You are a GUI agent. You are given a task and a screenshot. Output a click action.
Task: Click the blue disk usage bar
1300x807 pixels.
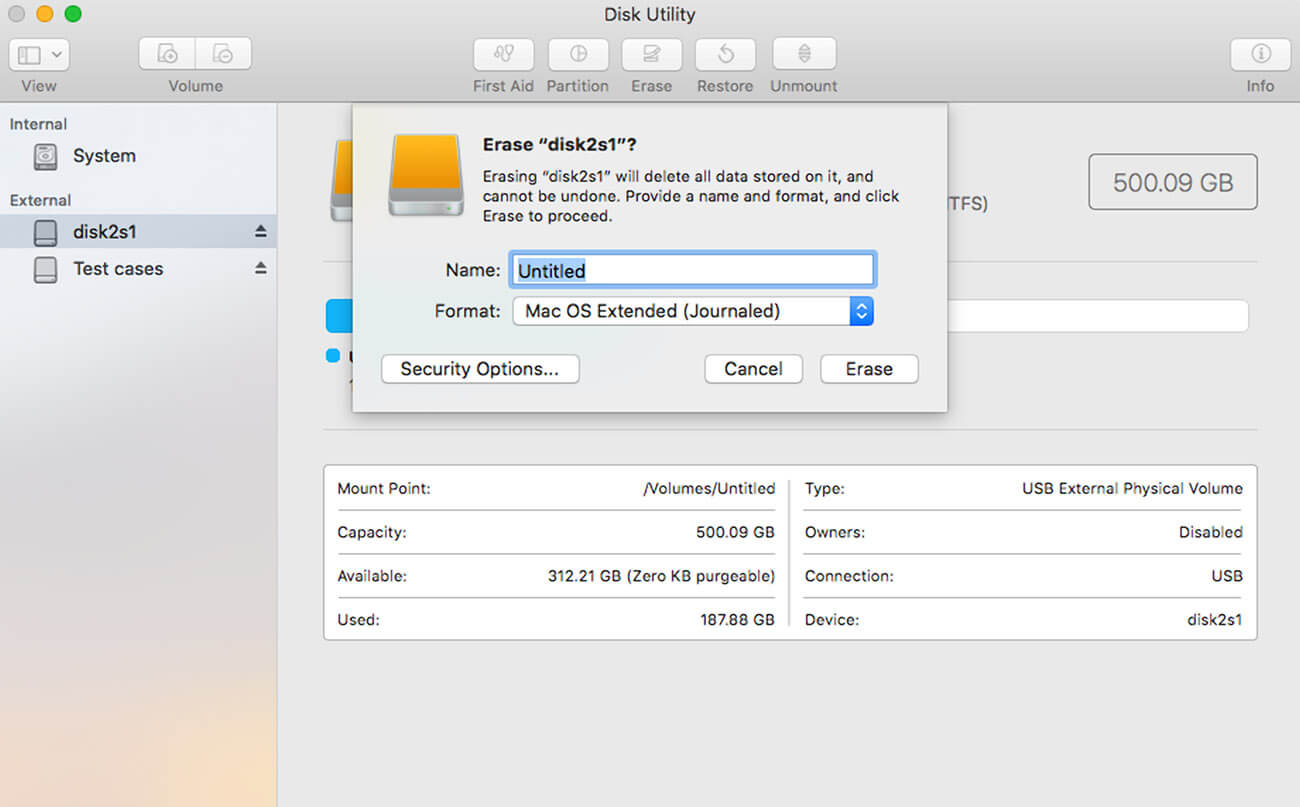click(338, 316)
